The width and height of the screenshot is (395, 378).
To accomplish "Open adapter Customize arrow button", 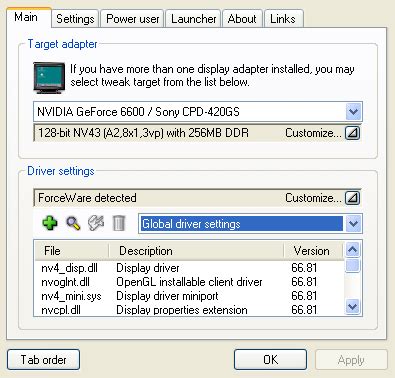I will point(352,133).
